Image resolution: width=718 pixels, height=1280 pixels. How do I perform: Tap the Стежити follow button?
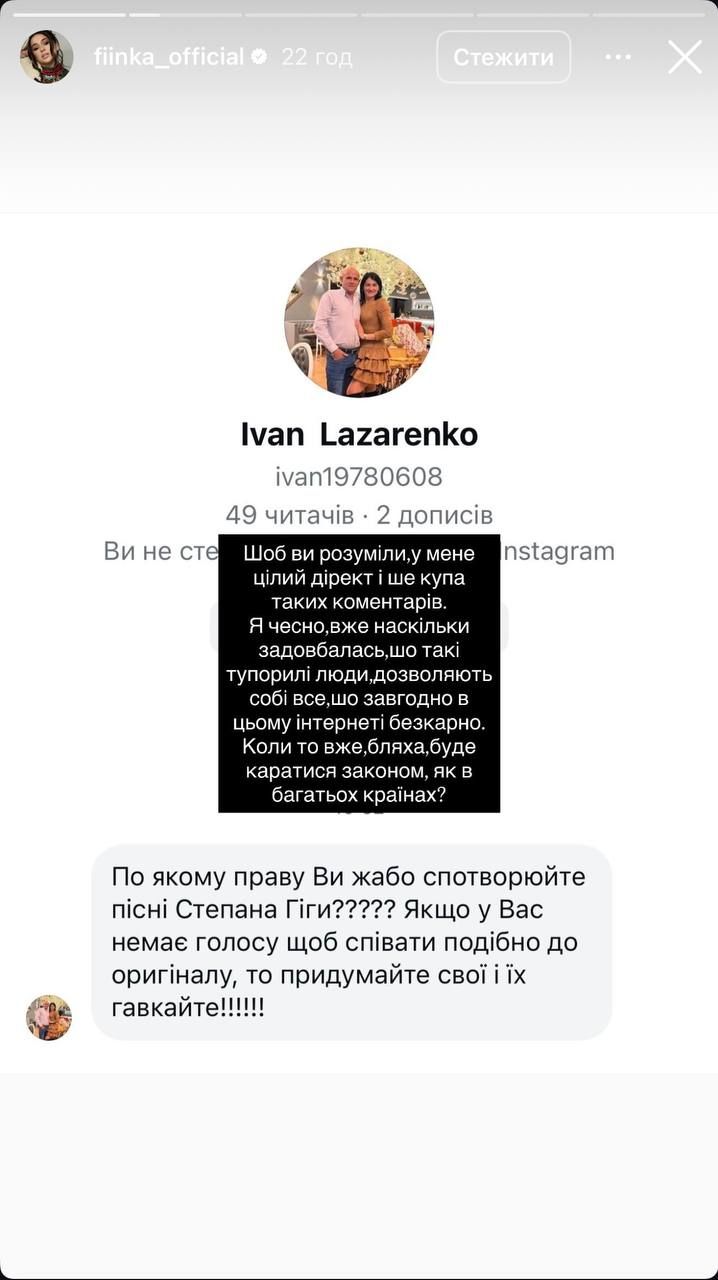[504, 57]
